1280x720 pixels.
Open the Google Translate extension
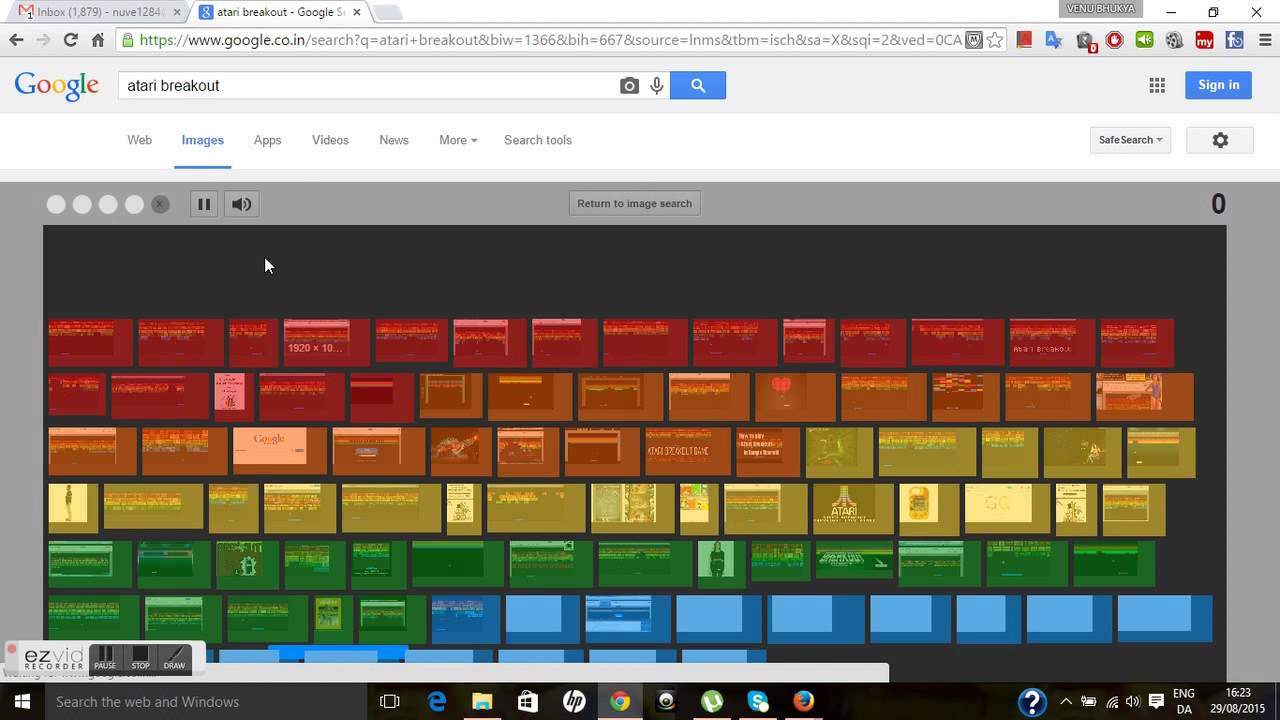coord(1054,40)
